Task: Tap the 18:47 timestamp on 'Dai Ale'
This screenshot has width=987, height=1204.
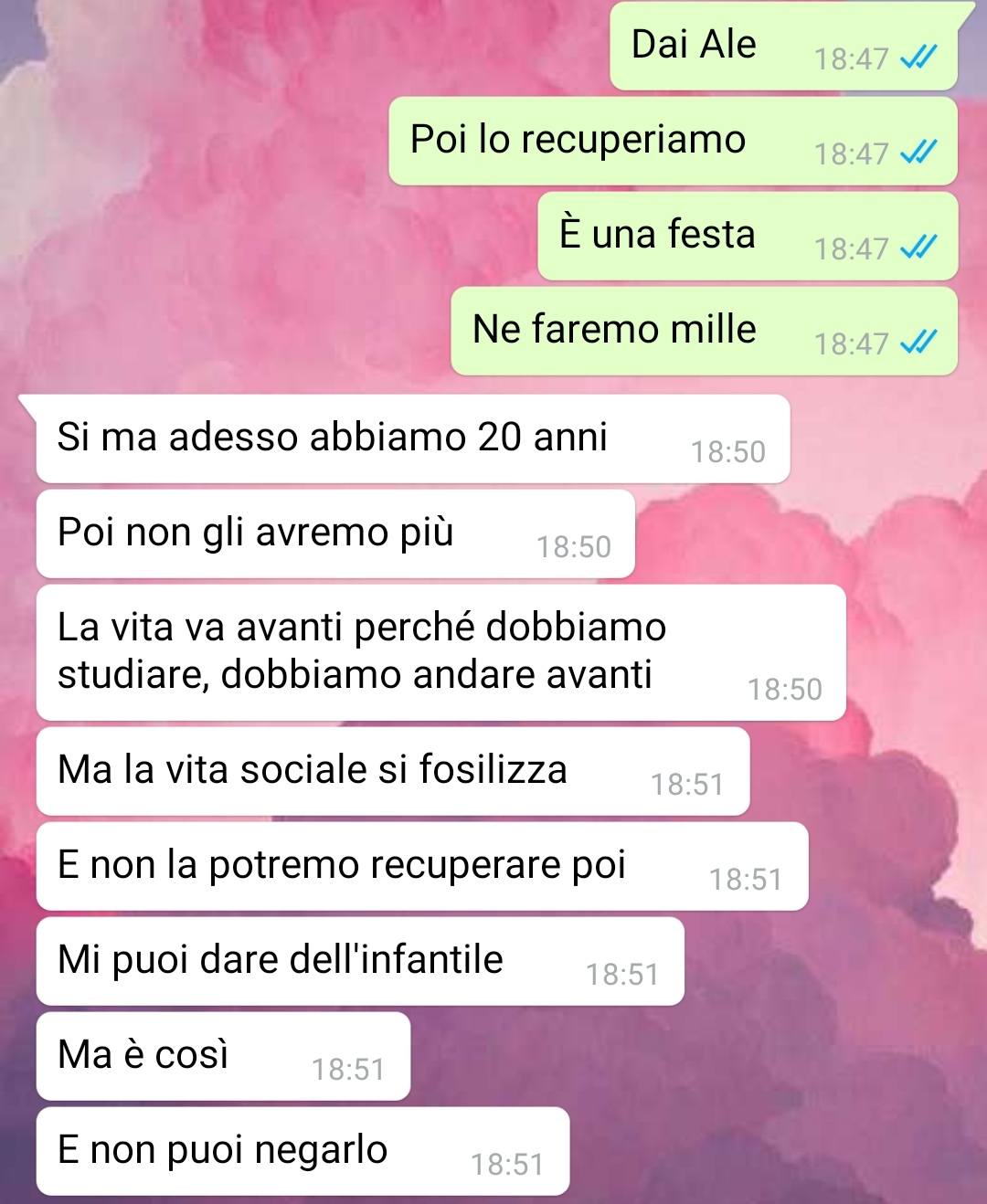Action: pos(851,58)
